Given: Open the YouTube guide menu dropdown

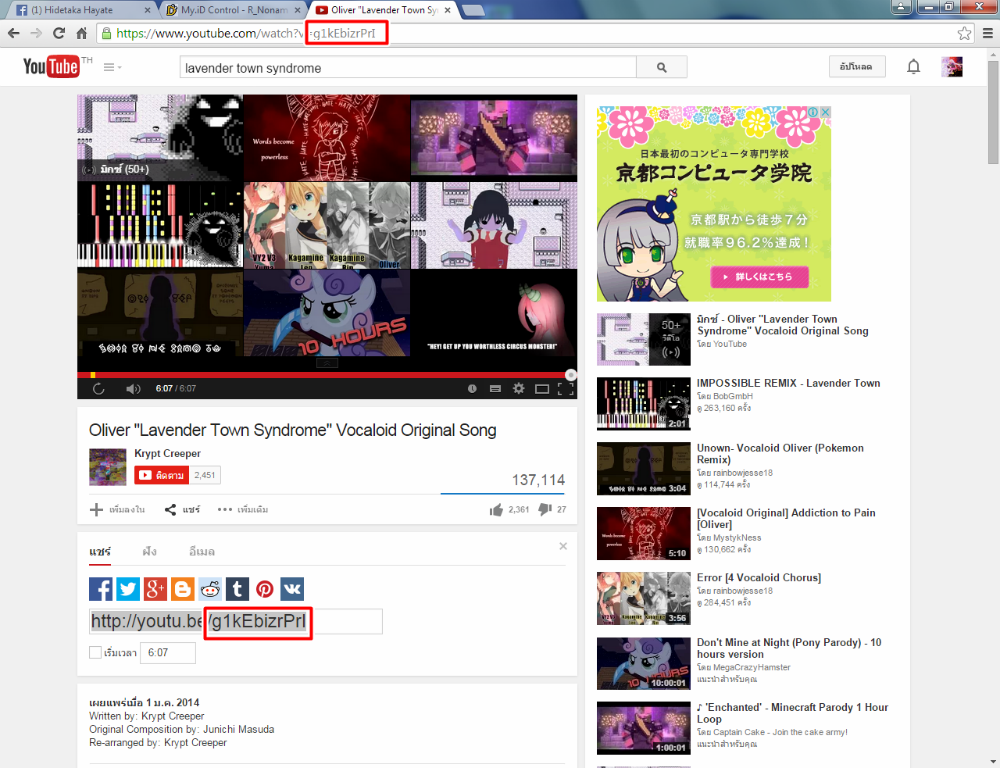Looking at the screenshot, I should click(112, 67).
